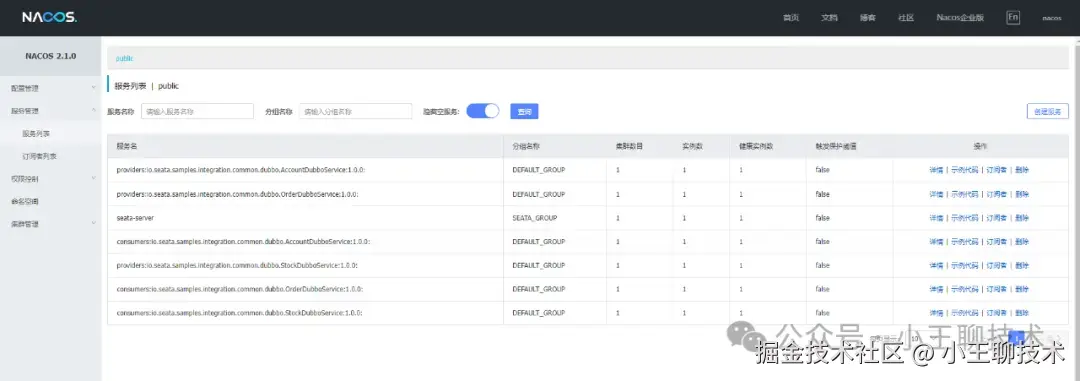Viewport: 1080px width, 381px height.
Task: Click the NACOS 2.1.0 version label
Action: [51, 56]
